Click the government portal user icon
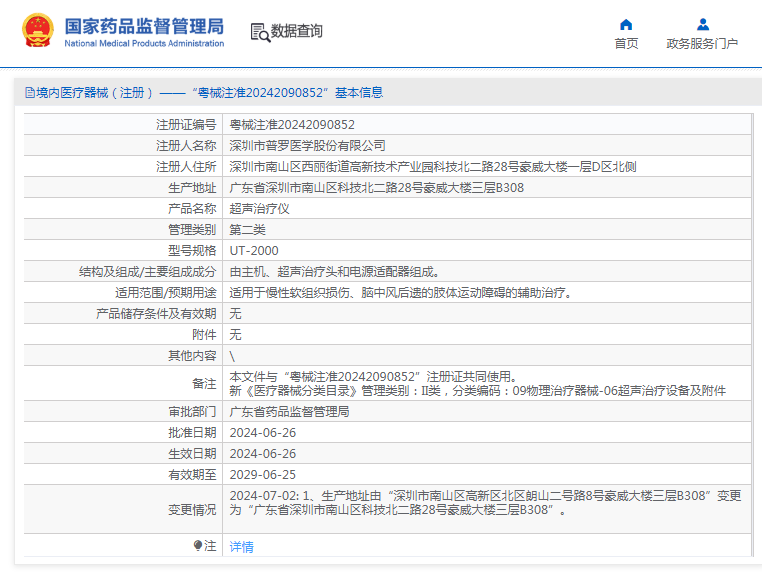 [x=703, y=24]
